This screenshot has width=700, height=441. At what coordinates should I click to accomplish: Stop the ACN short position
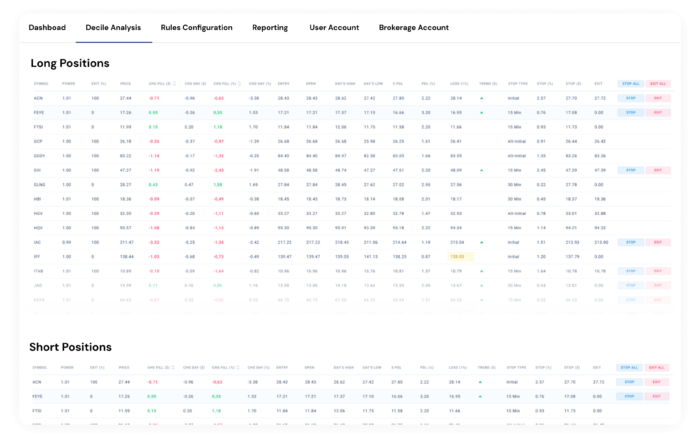[629, 382]
